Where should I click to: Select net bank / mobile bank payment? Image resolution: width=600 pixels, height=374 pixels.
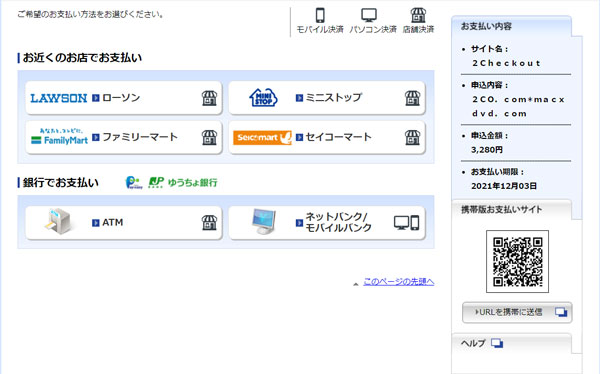click(x=327, y=223)
